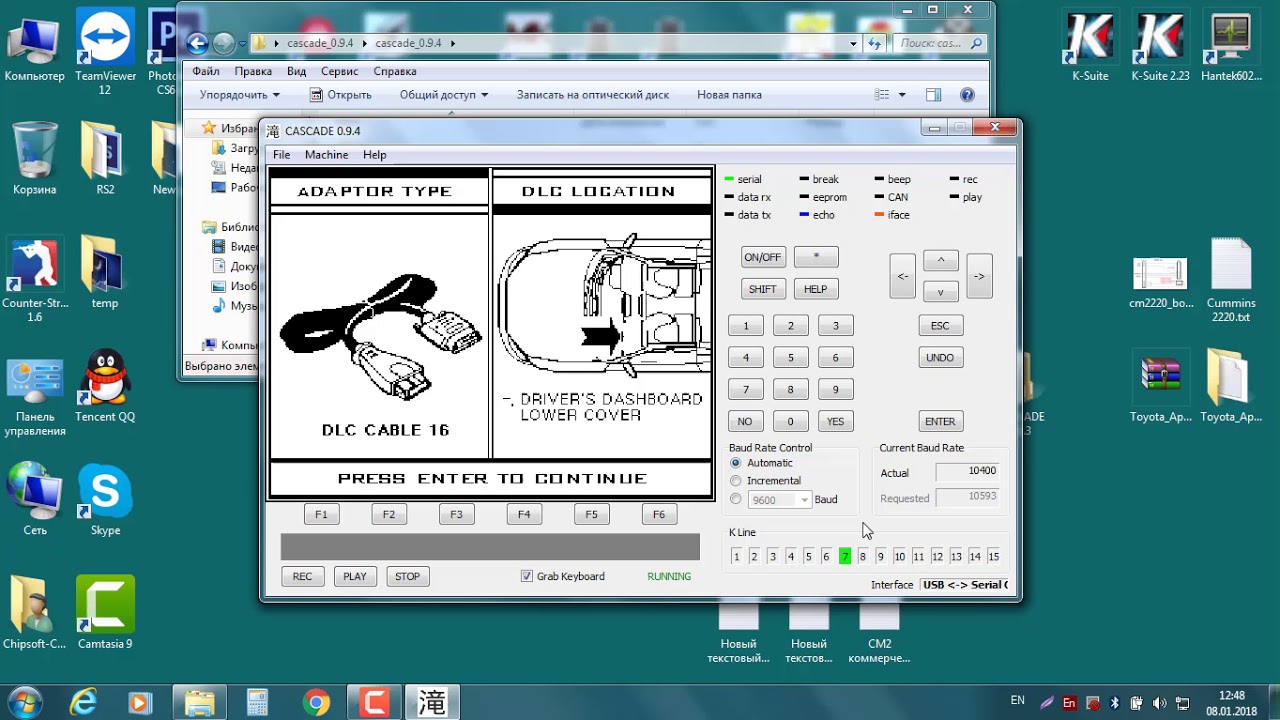Switch to CASCADE taskbar icon

click(432, 702)
